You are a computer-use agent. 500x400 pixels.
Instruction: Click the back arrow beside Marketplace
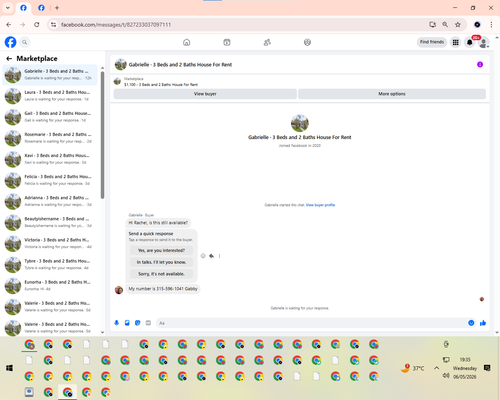click(x=9, y=59)
